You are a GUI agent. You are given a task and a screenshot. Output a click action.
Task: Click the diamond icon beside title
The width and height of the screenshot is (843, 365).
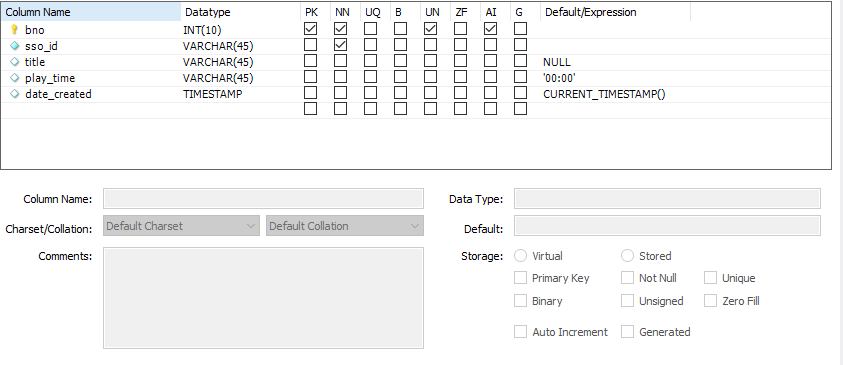[15, 62]
